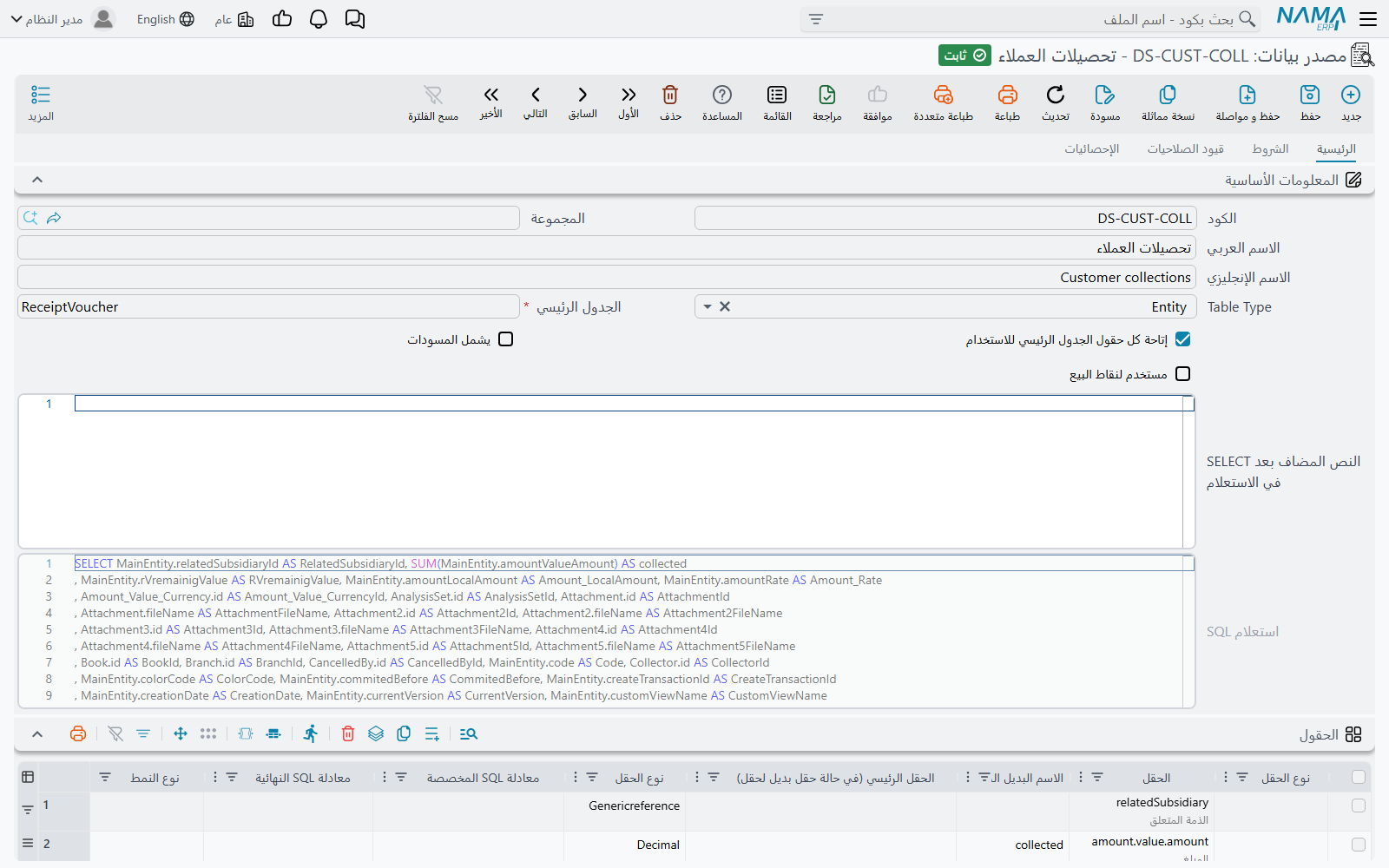1389x868 pixels.
Task: Open the القائمة (List) view icon
Action: tap(777, 95)
